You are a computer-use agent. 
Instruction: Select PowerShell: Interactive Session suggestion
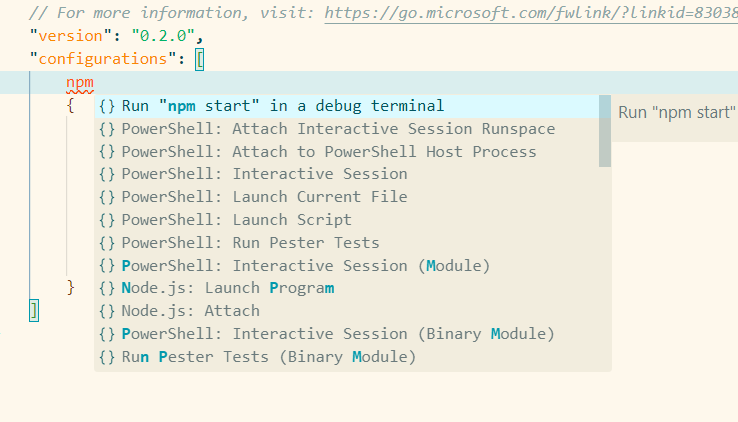click(x=347, y=174)
